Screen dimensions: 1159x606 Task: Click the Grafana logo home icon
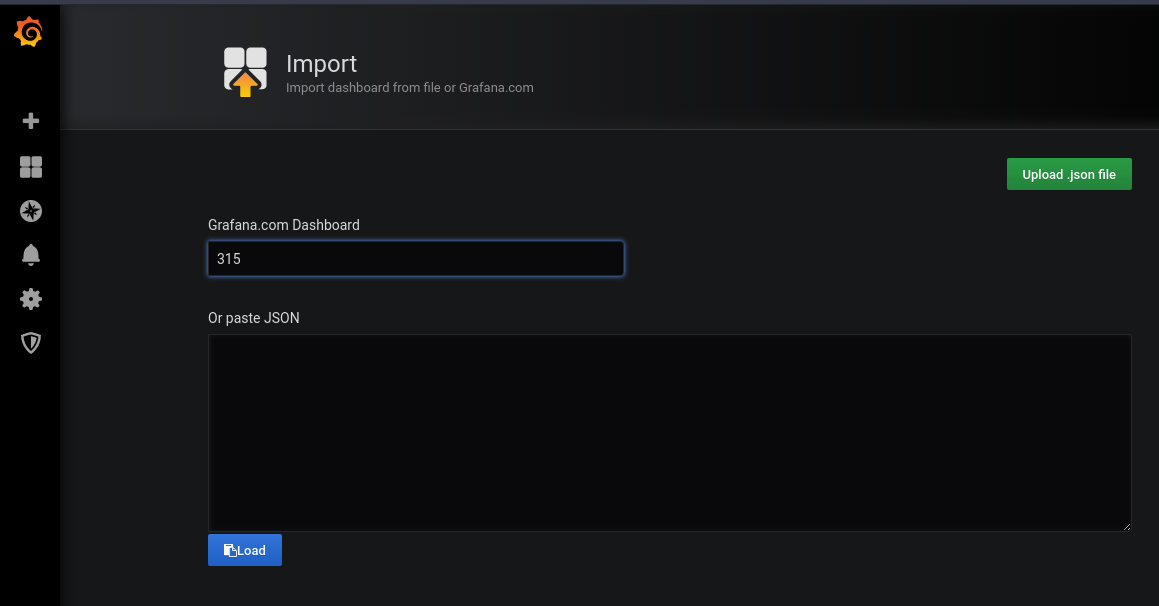(29, 34)
